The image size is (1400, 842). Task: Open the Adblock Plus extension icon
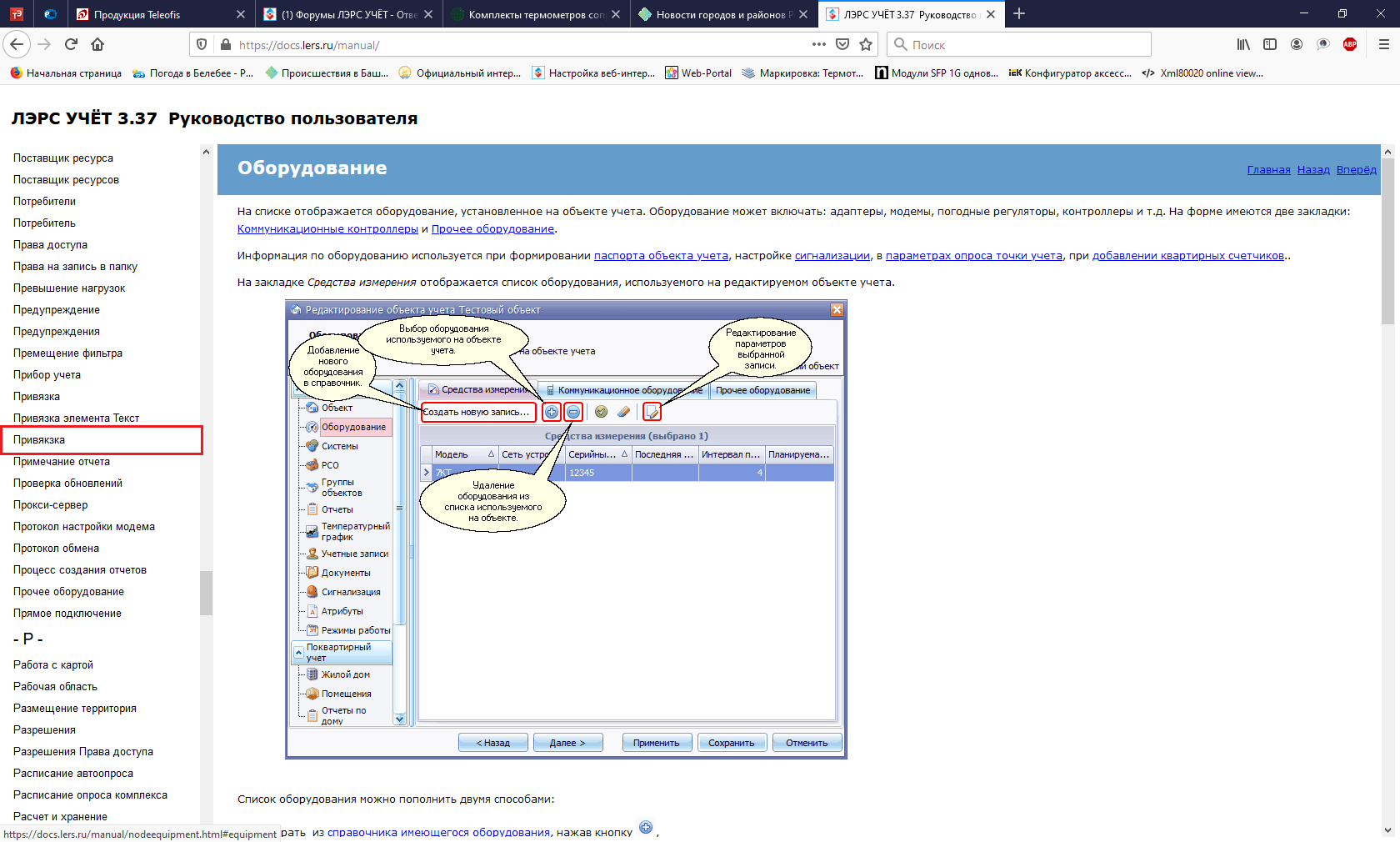click(x=1350, y=44)
